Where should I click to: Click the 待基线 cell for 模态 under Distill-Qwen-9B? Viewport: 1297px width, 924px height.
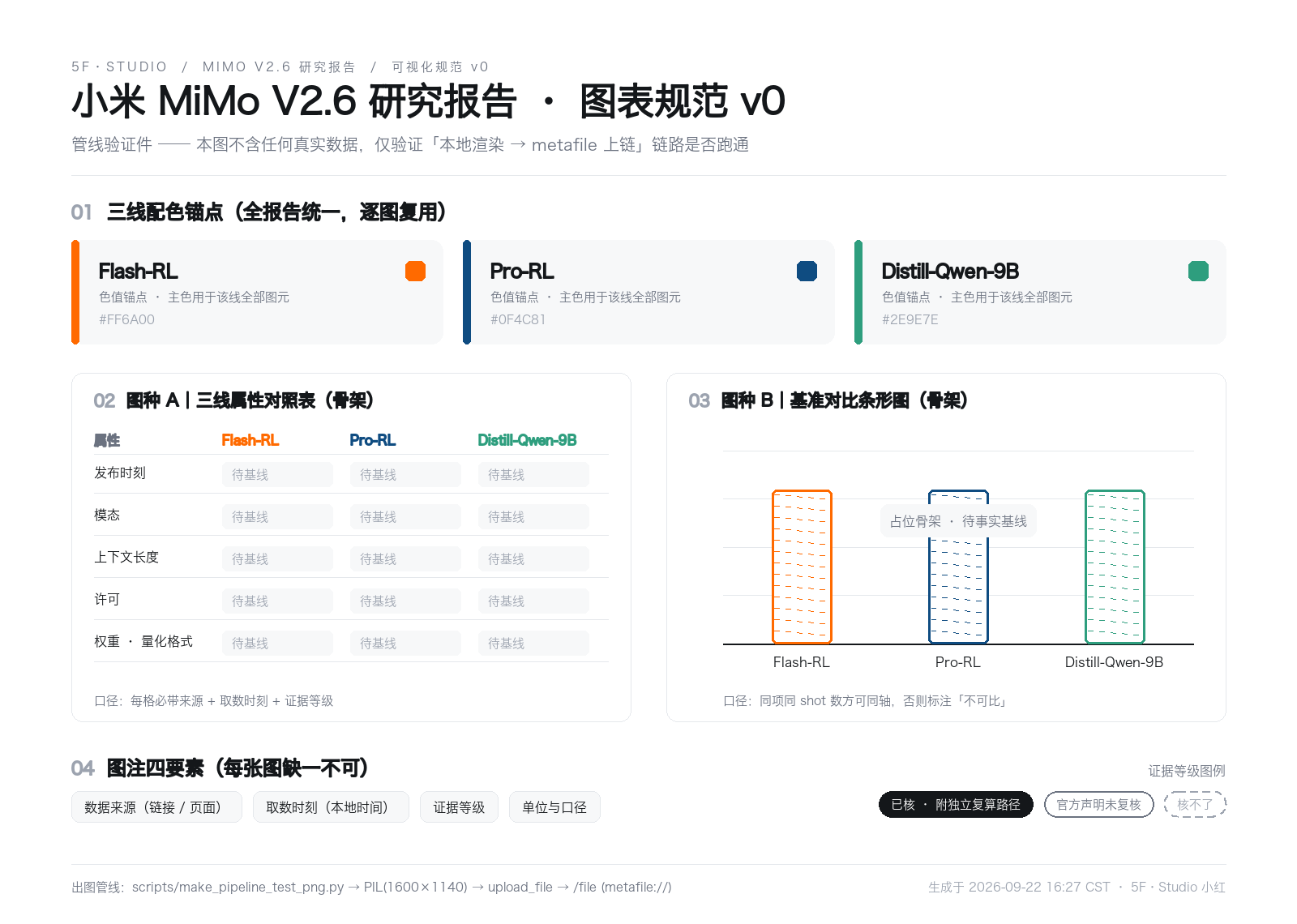[533, 517]
